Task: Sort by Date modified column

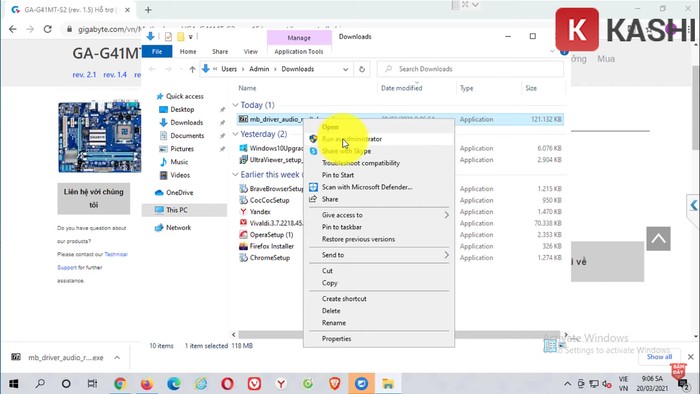Action: pyautogui.click(x=401, y=88)
